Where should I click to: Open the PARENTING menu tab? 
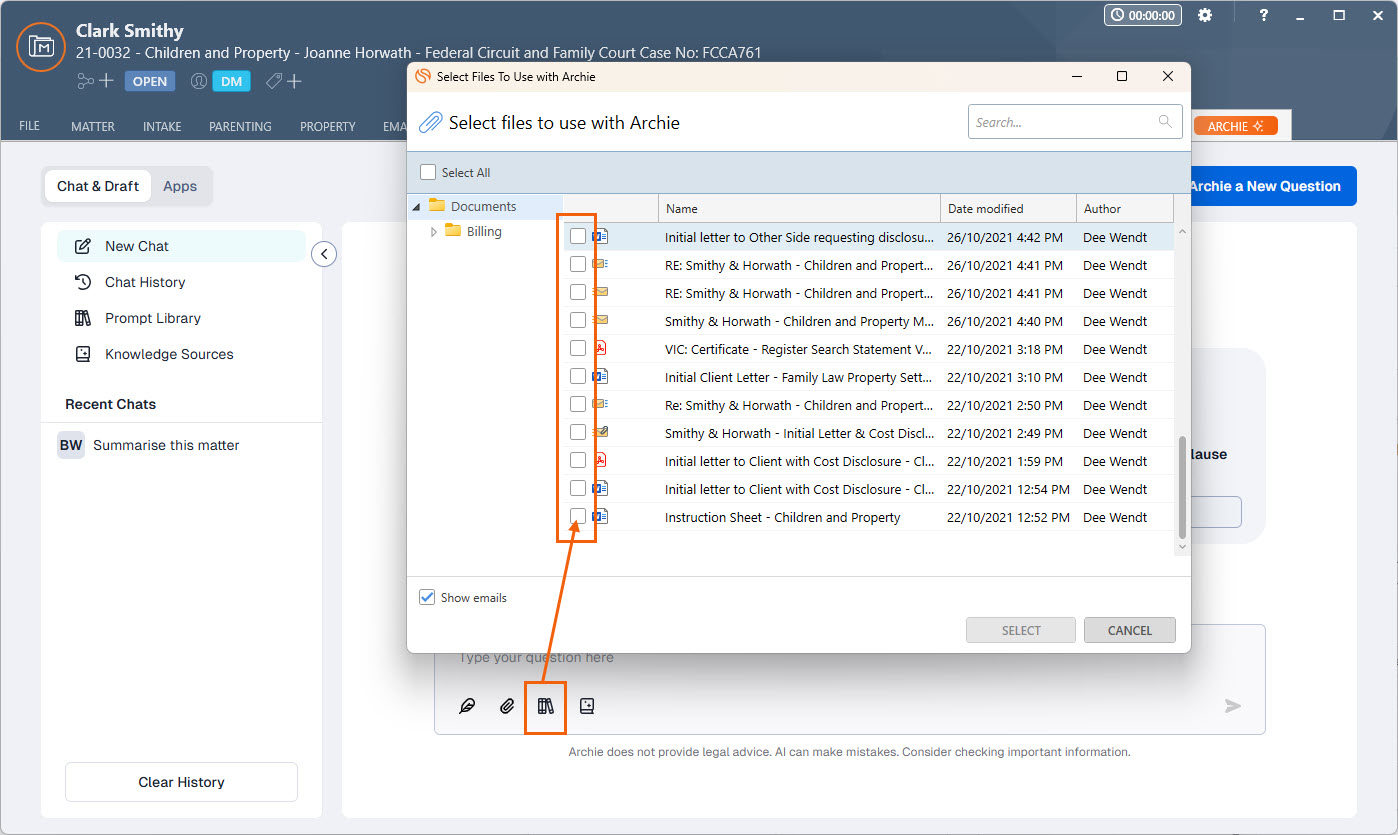240,127
